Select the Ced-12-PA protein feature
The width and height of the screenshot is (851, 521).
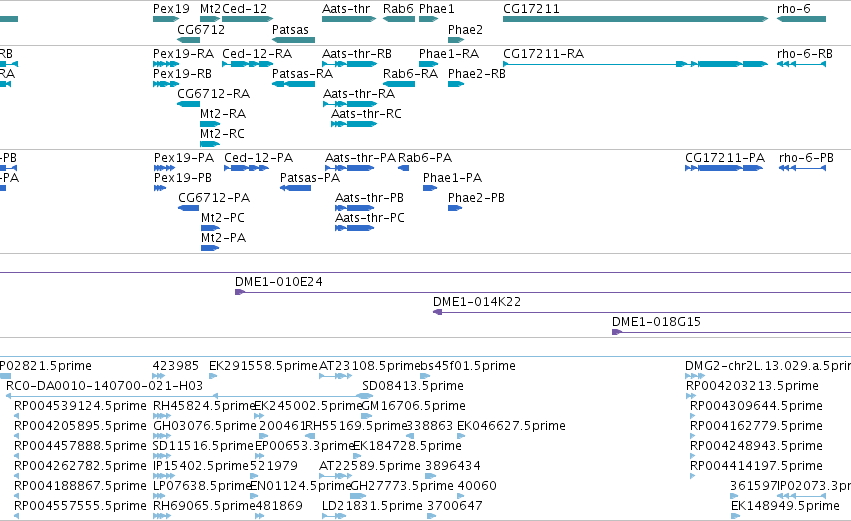[246, 168]
